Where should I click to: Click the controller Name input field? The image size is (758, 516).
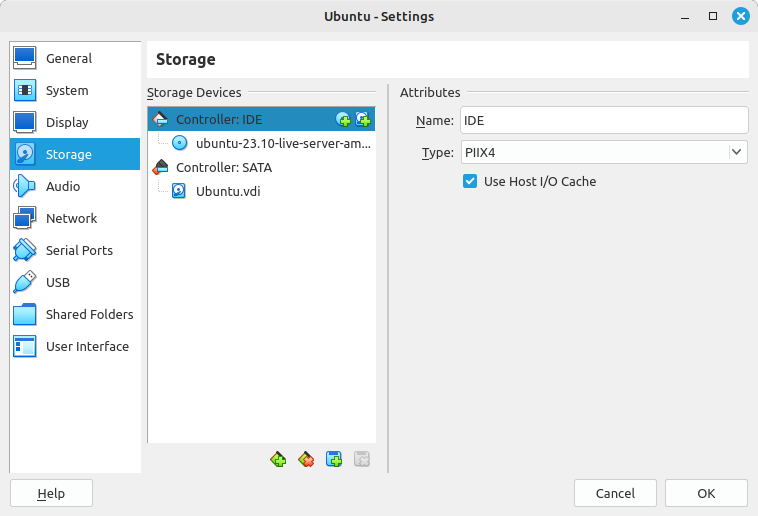(604, 120)
